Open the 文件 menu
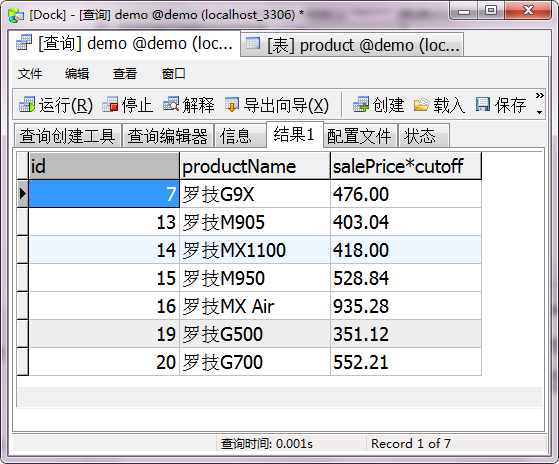The image size is (559, 464). click(x=30, y=74)
